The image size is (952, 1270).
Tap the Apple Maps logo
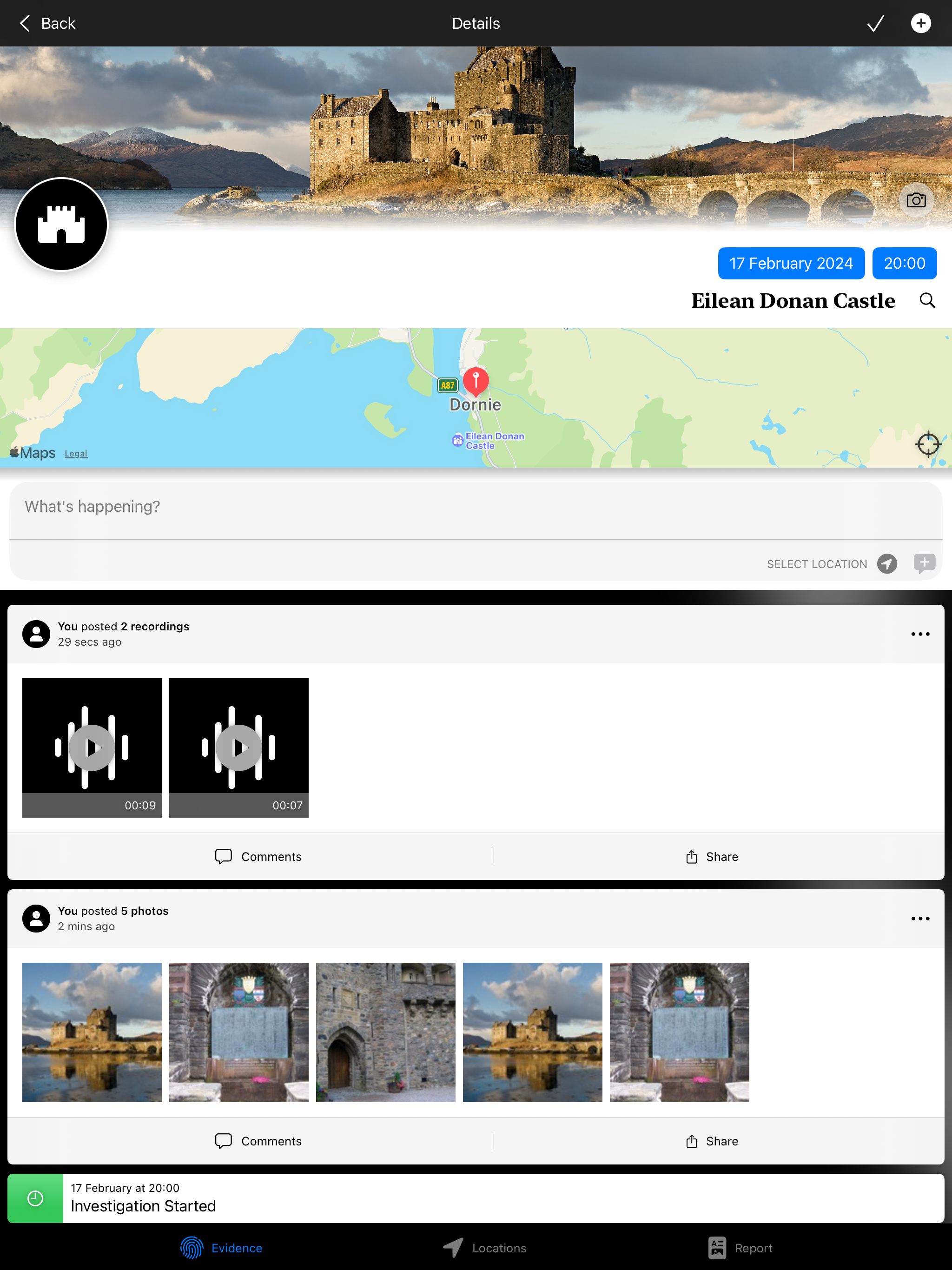pos(33,453)
